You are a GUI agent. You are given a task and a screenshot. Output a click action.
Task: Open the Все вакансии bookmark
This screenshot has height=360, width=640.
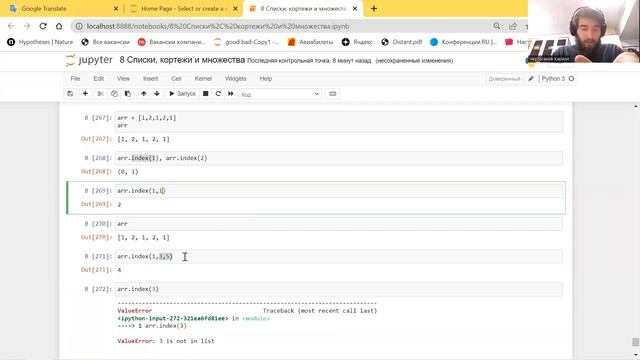(105, 42)
